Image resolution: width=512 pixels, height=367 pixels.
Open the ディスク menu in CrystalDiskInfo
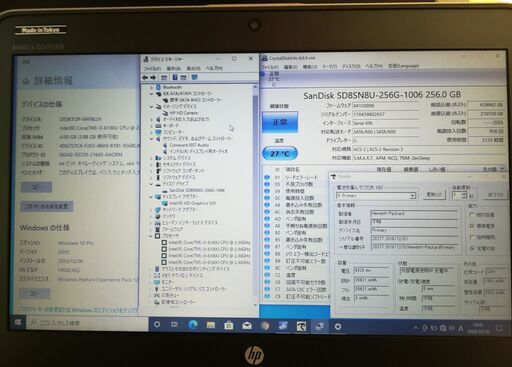coord(352,66)
